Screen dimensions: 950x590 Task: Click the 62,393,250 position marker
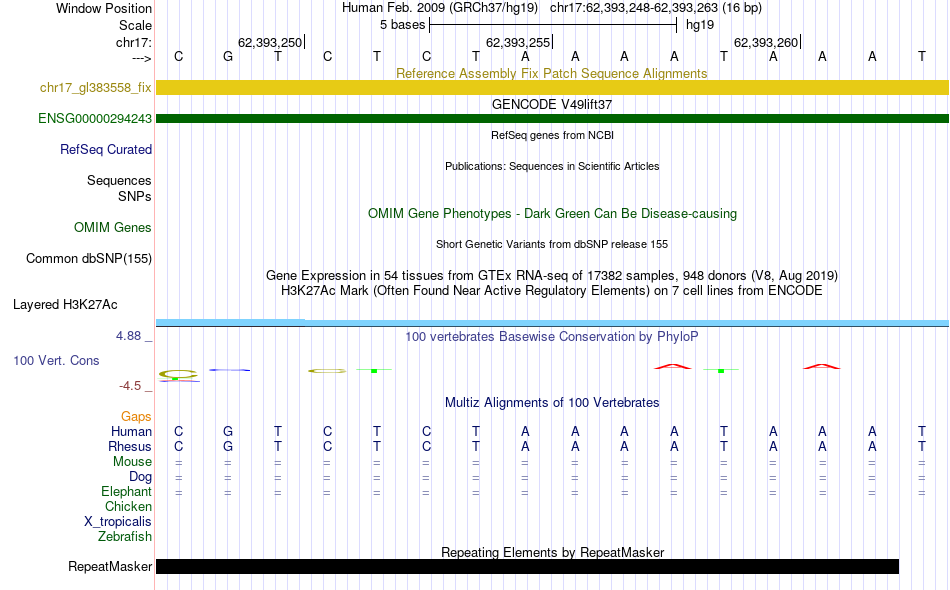(270, 42)
